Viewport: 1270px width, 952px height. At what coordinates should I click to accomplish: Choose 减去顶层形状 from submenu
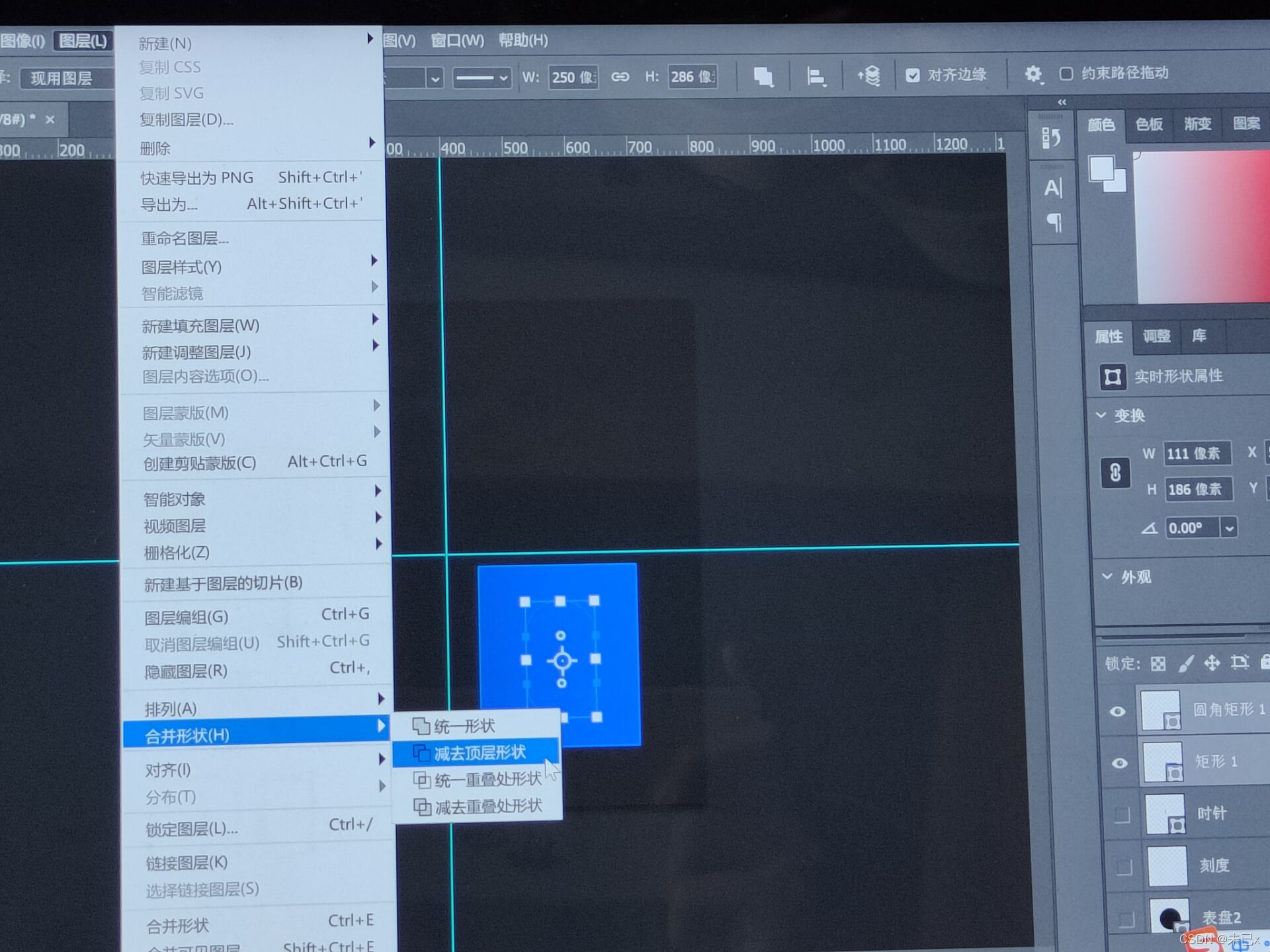point(479,753)
